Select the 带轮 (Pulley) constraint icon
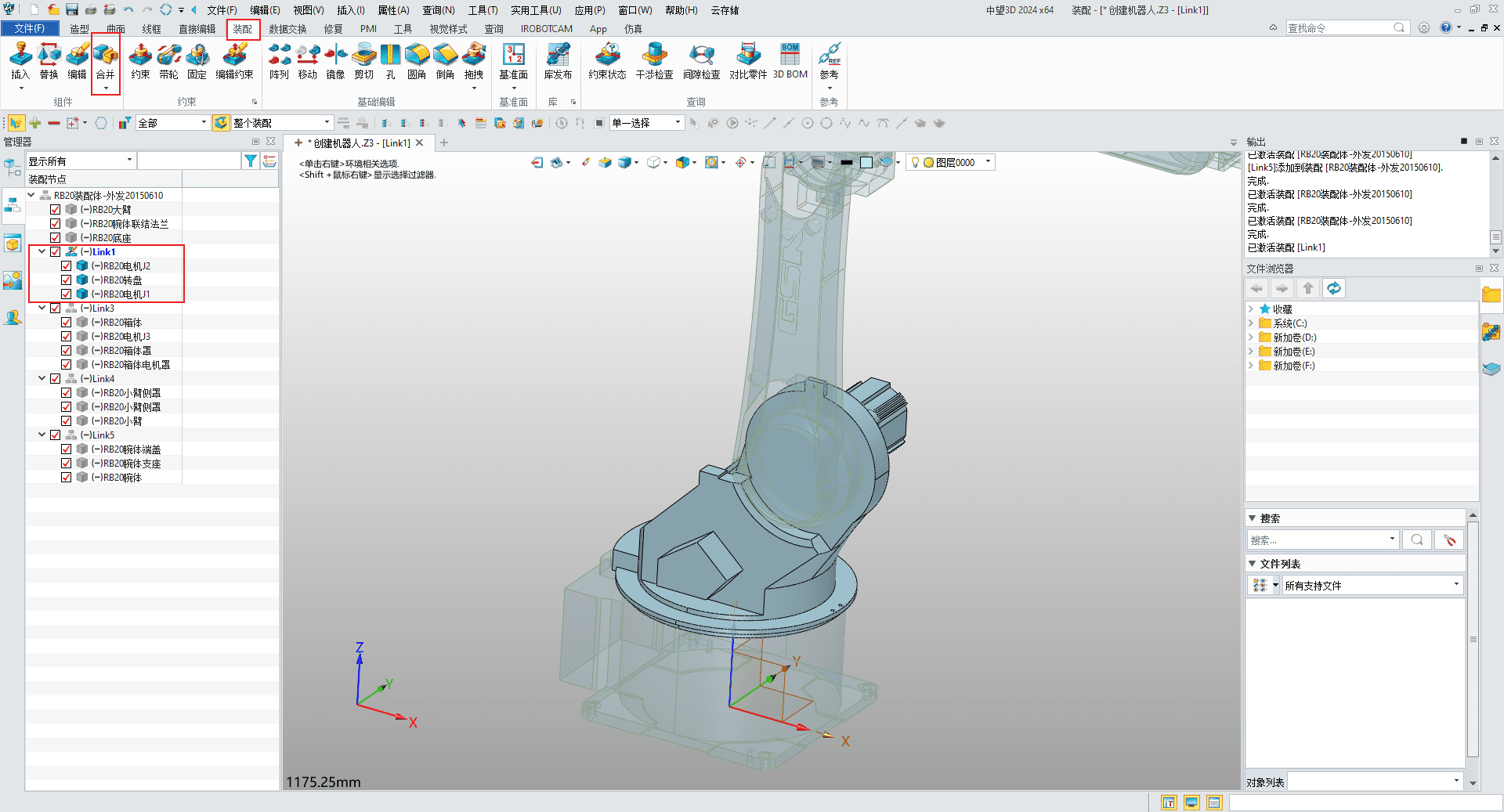 (x=168, y=61)
